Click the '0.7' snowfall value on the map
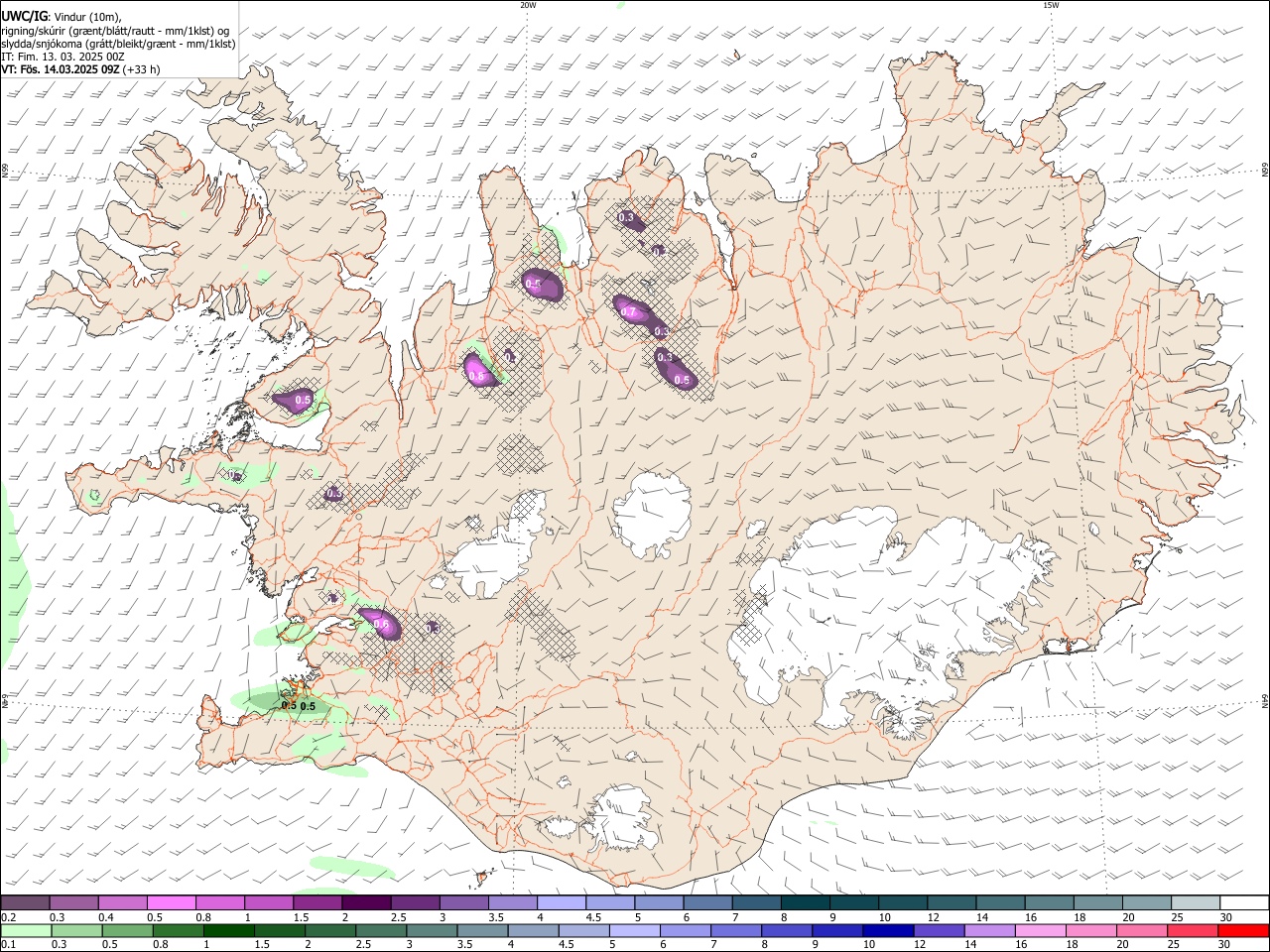The image size is (1270, 952). pyautogui.click(x=628, y=312)
